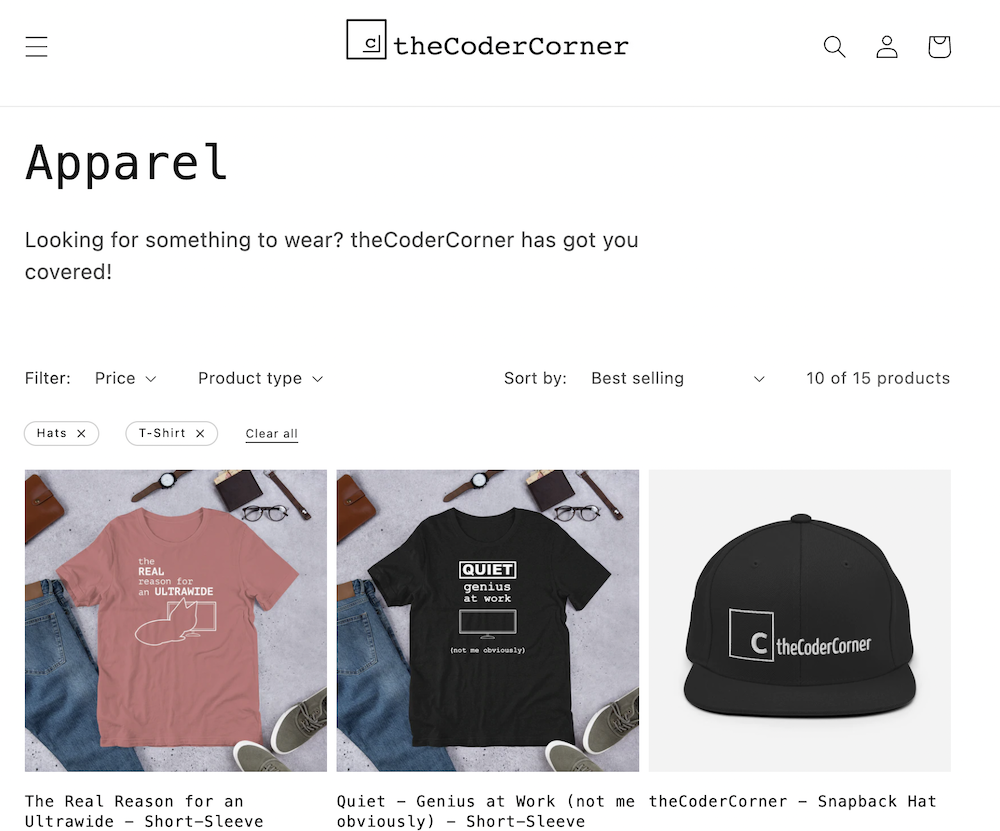Open the pink Ultrawide T-shirt image
Image resolution: width=1000 pixels, height=831 pixels.
pos(176,621)
